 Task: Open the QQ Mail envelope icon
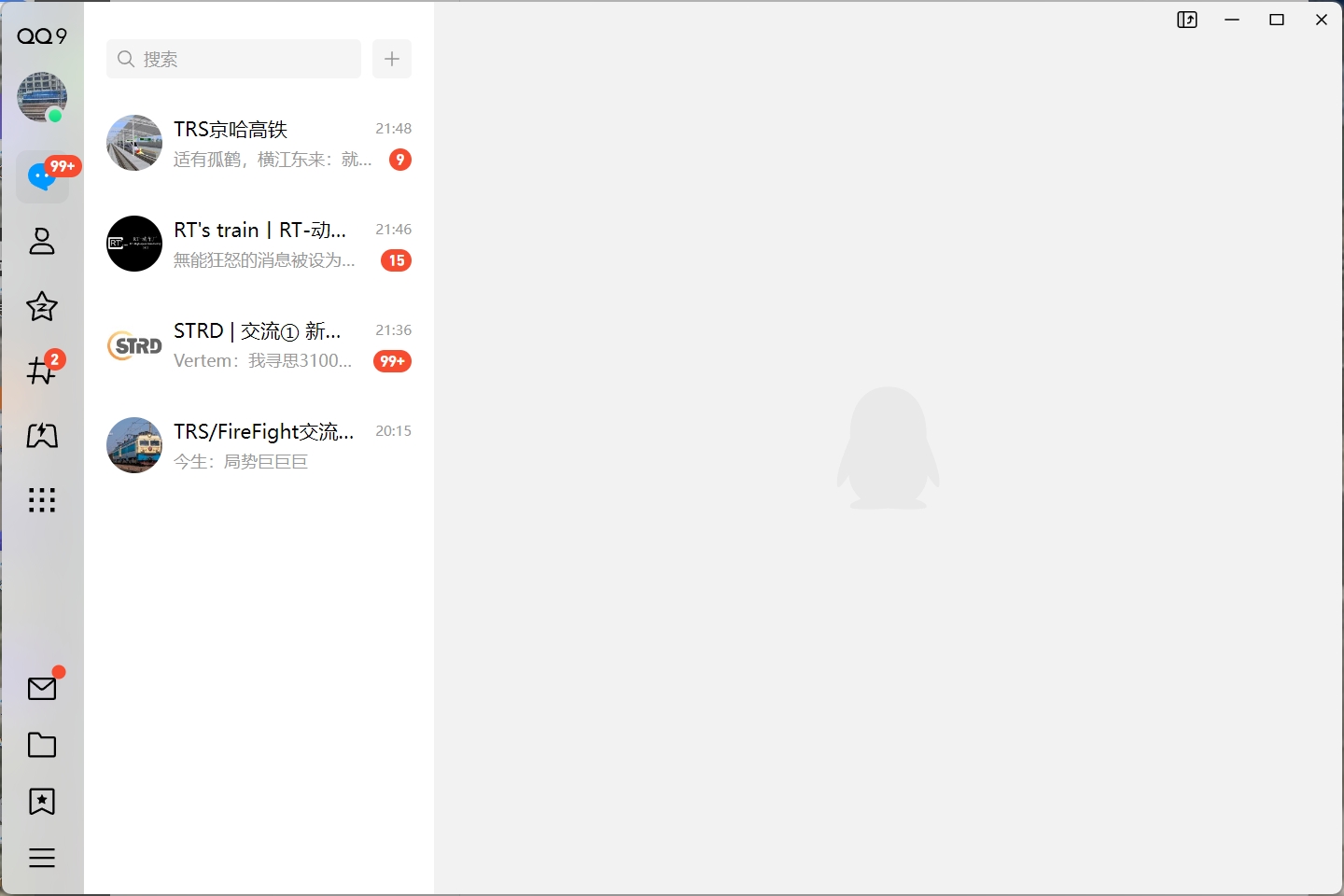point(42,689)
